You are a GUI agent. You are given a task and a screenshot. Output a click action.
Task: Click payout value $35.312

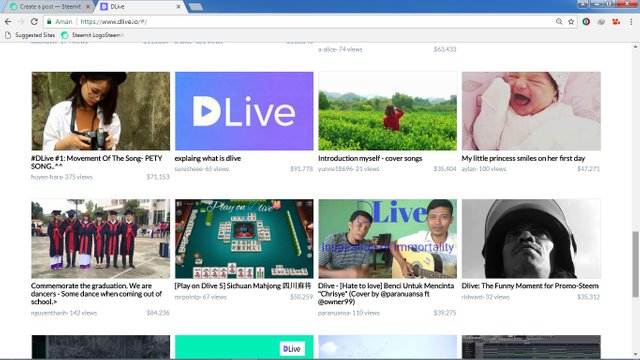589,297
